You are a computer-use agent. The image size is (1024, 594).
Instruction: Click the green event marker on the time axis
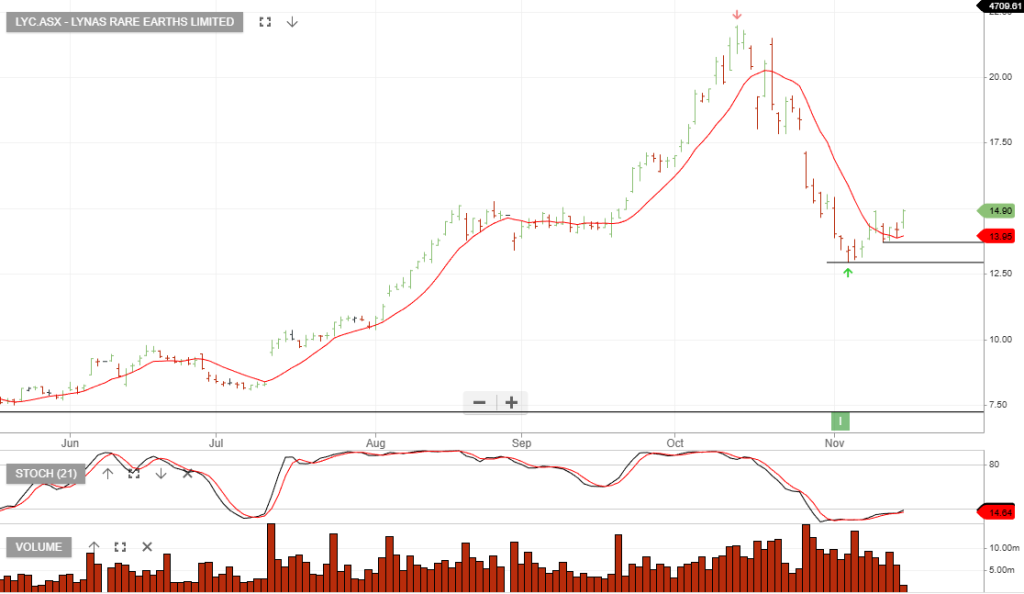coord(841,421)
